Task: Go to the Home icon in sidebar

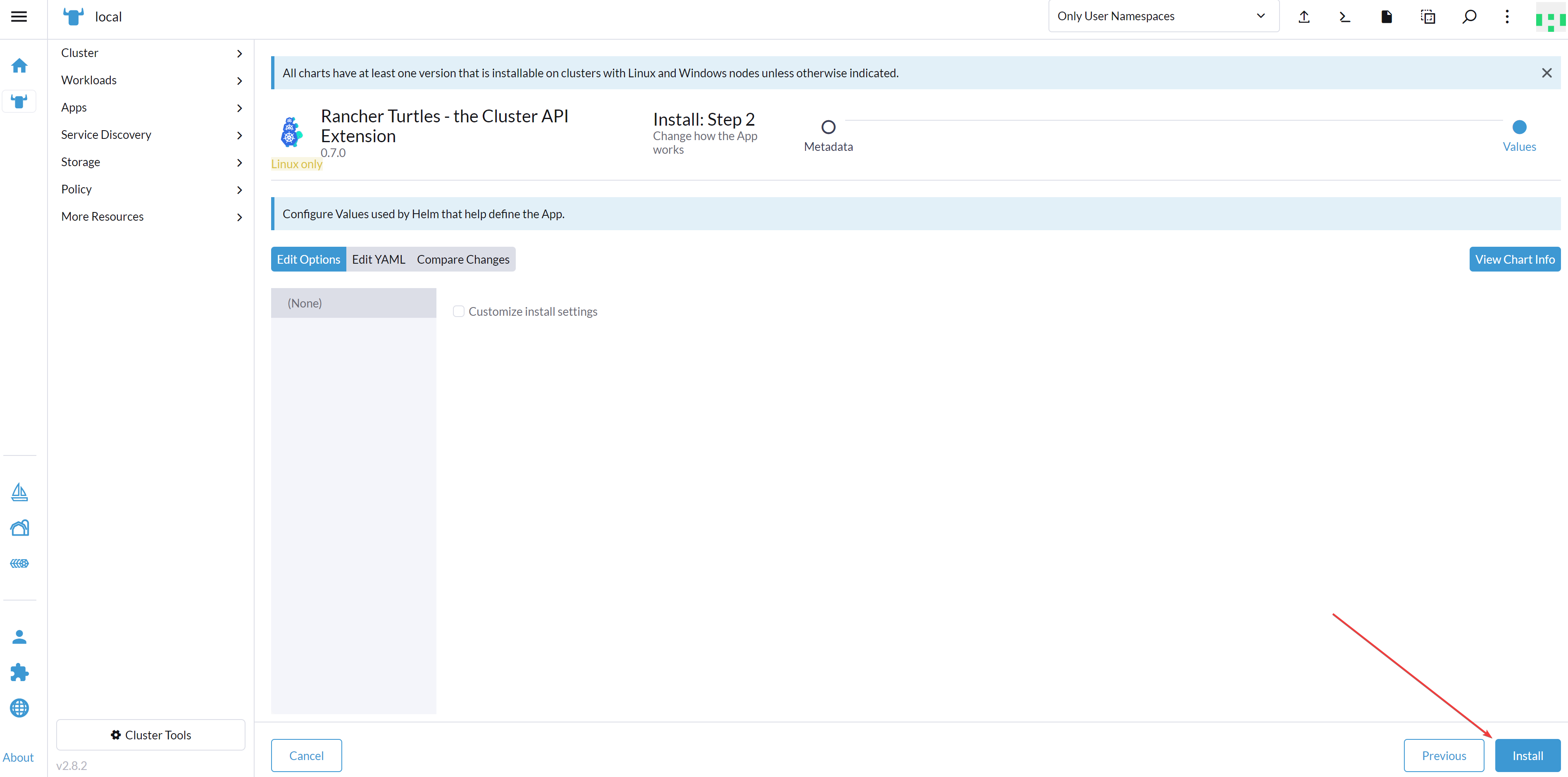Action: pyautogui.click(x=19, y=65)
